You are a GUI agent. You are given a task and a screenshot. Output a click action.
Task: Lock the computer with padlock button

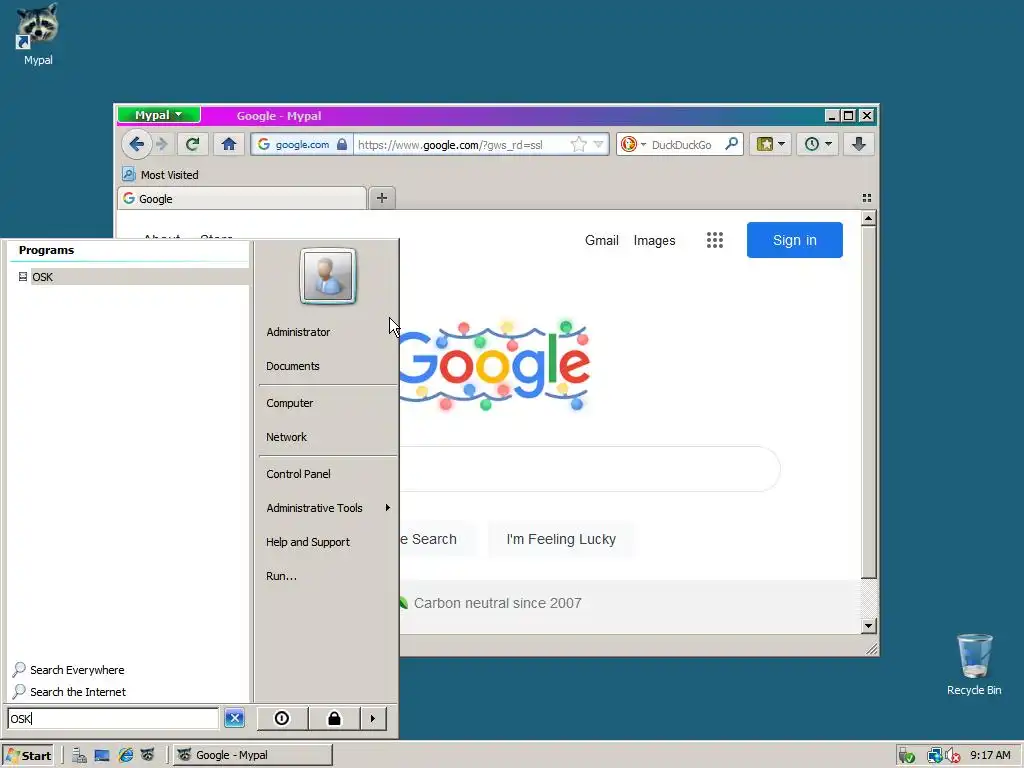coord(334,718)
